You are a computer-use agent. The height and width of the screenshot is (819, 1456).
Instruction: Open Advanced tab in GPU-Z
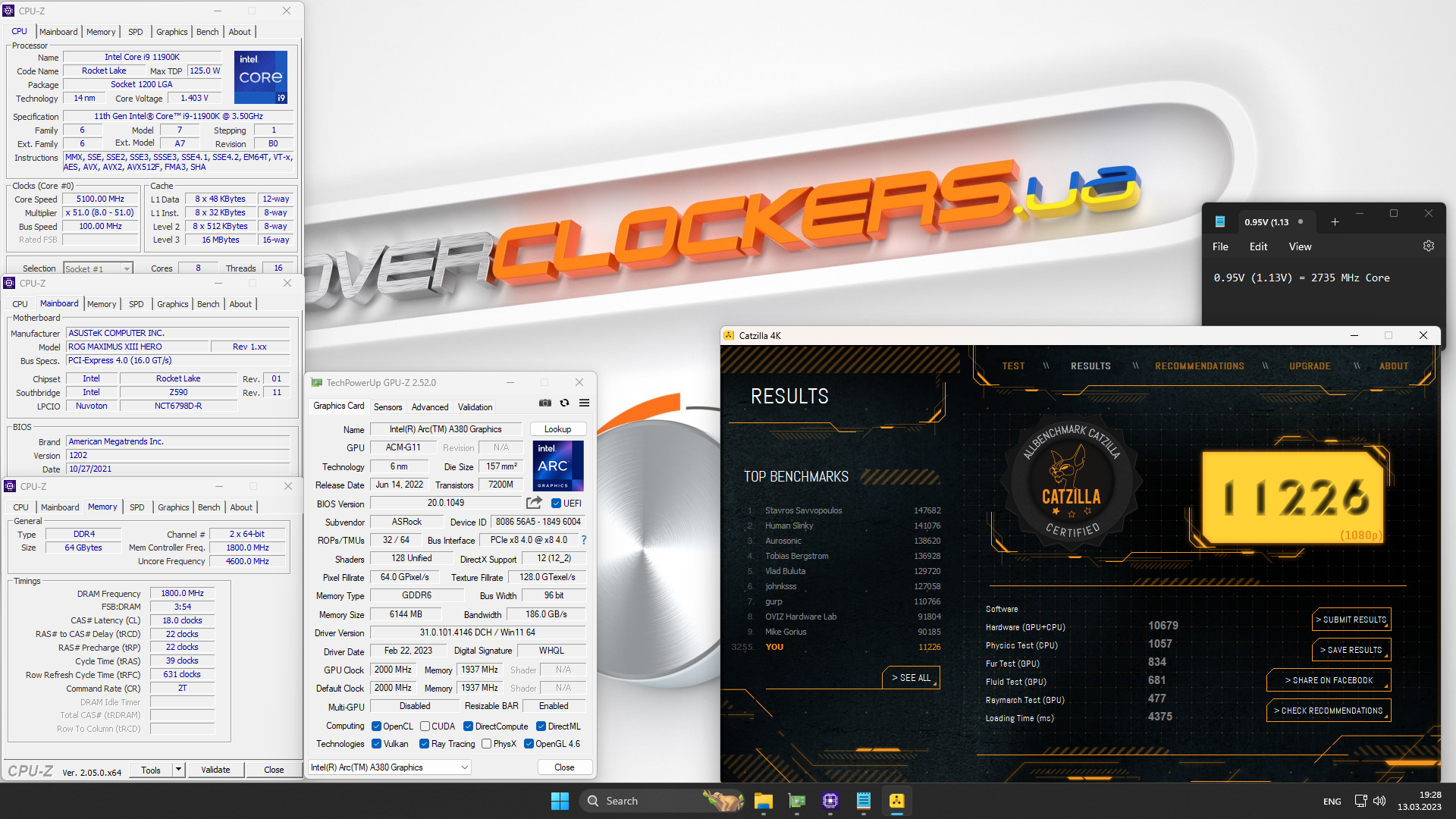[430, 407]
